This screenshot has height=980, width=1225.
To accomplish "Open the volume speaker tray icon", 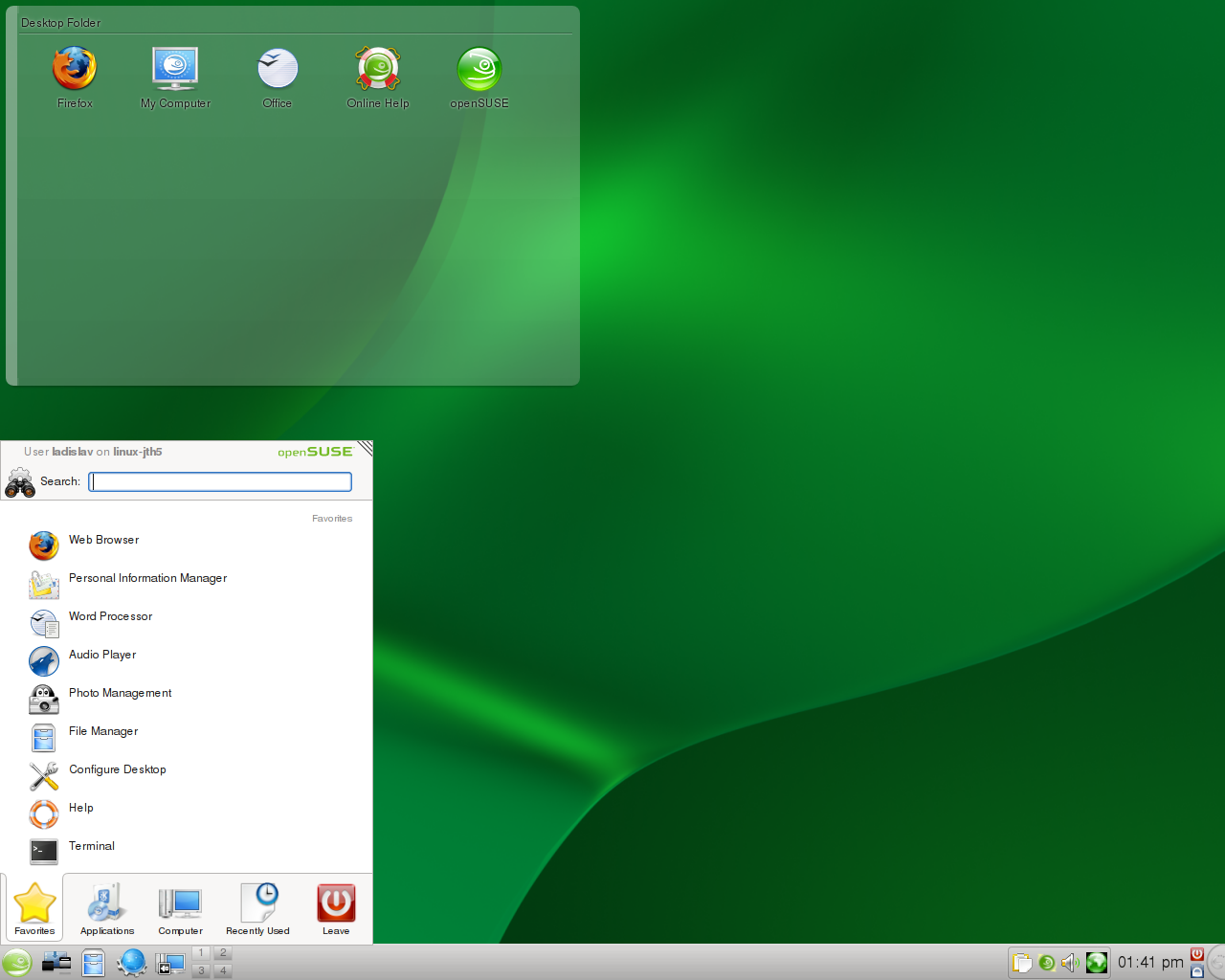I will tap(1070, 963).
